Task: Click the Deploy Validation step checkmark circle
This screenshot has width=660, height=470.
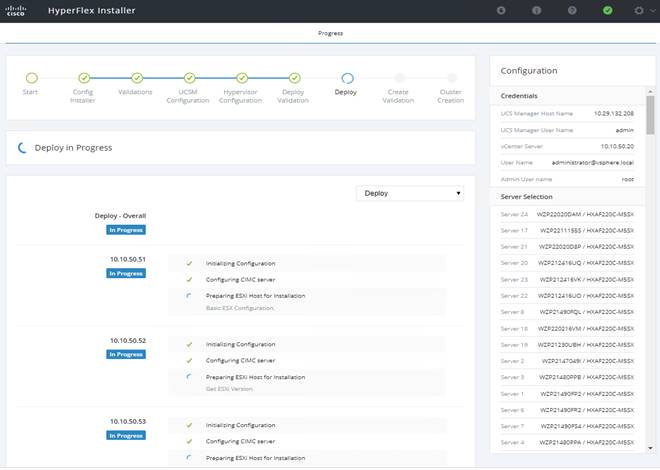Action: point(295,78)
